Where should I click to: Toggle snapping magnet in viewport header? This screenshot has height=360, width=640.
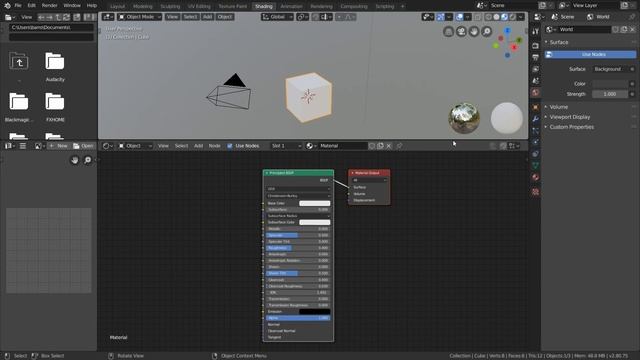pos(316,17)
